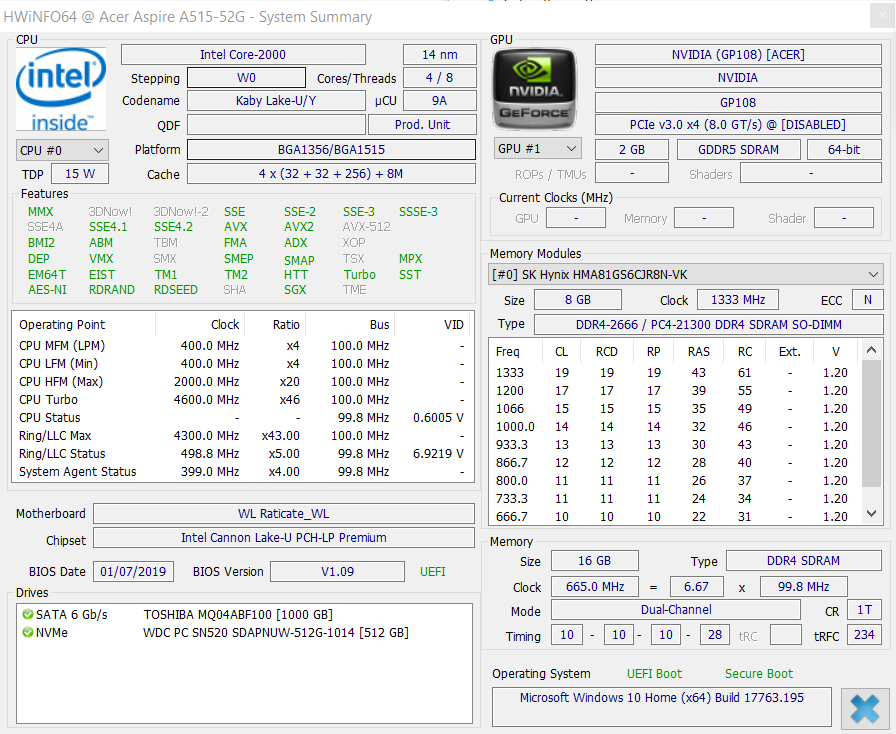Click the Turbo feature label
This screenshot has height=734, width=896.
tap(359, 274)
